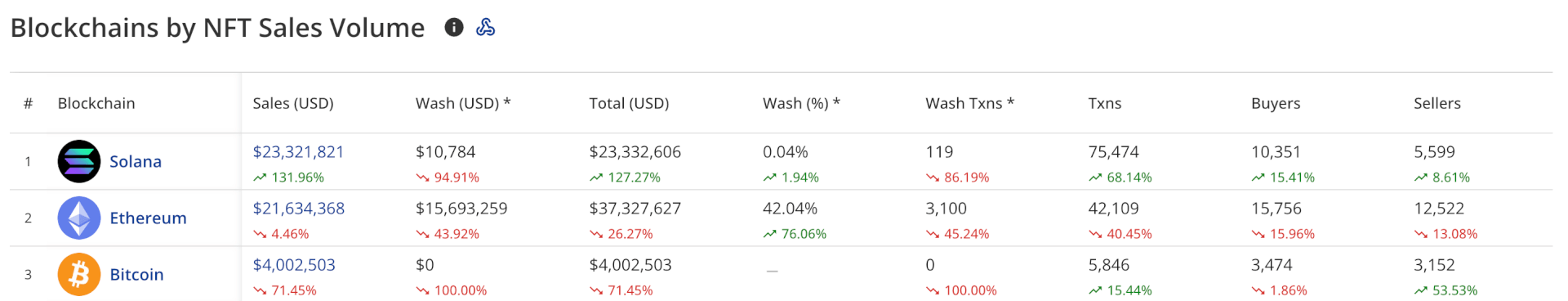Click the Bitcoin logo icon
The image size is (1568, 301).
[x=79, y=274]
